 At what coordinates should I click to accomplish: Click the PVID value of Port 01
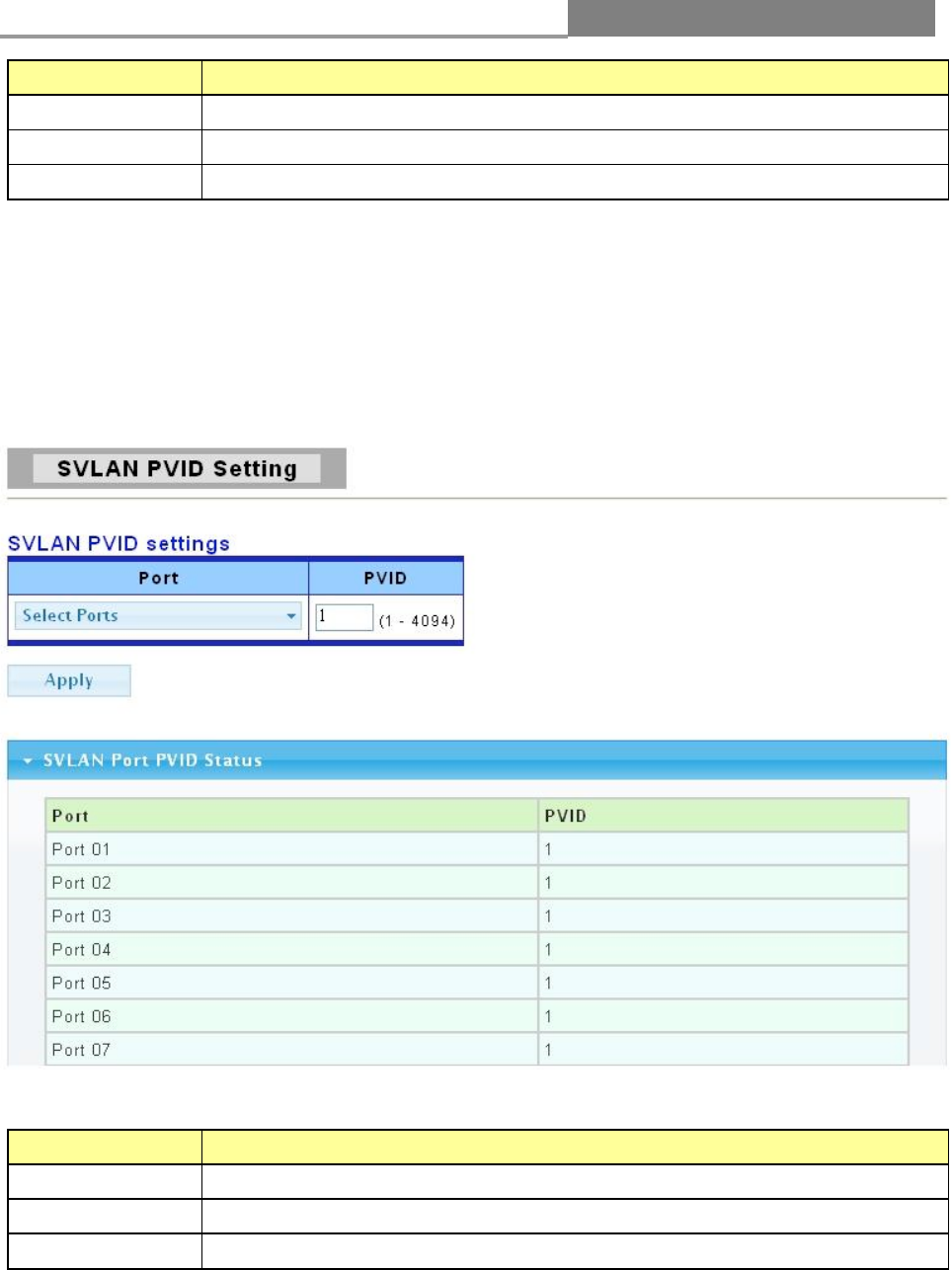point(548,849)
